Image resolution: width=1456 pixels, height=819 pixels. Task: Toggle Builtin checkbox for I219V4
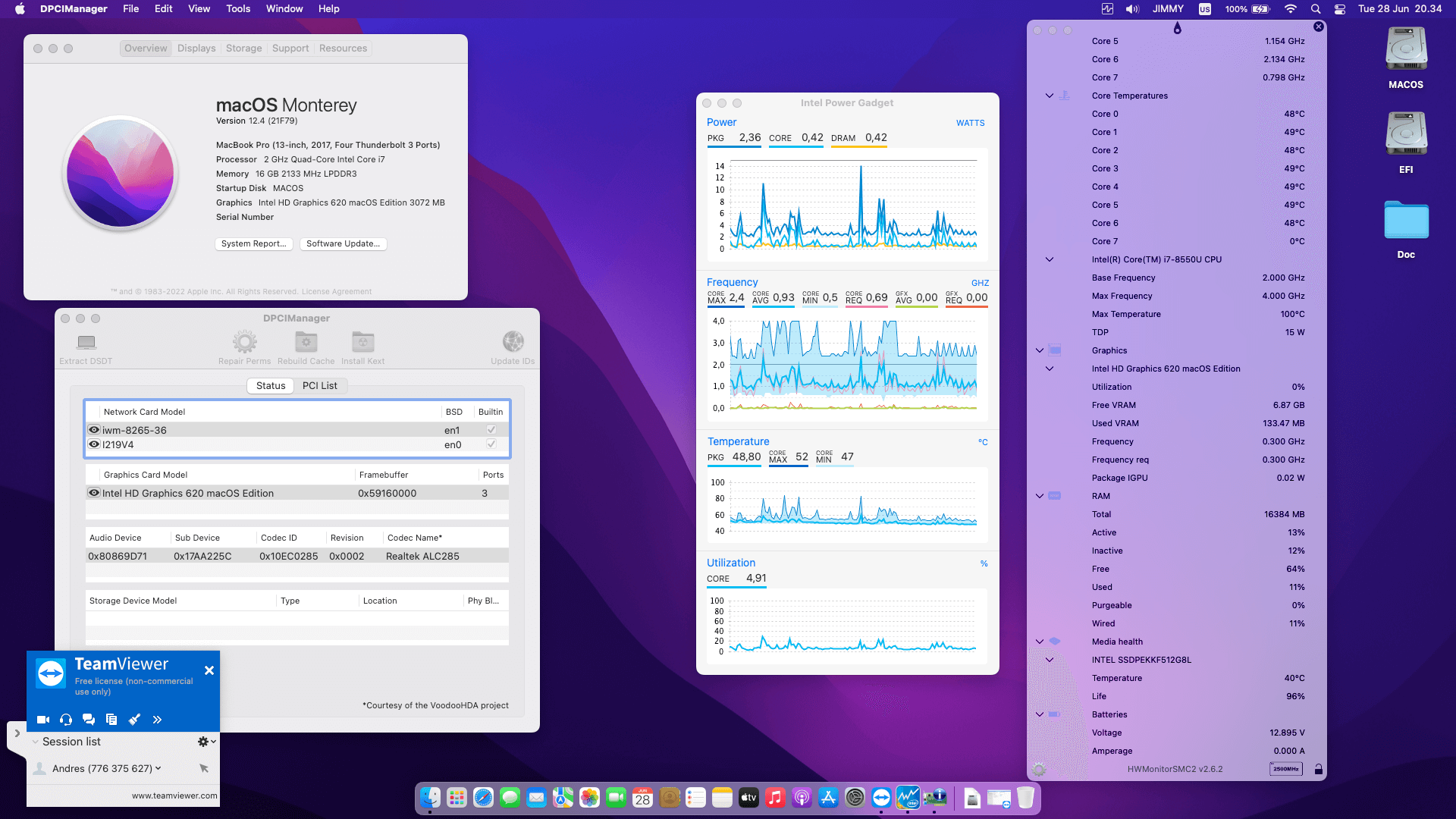[491, 444]
